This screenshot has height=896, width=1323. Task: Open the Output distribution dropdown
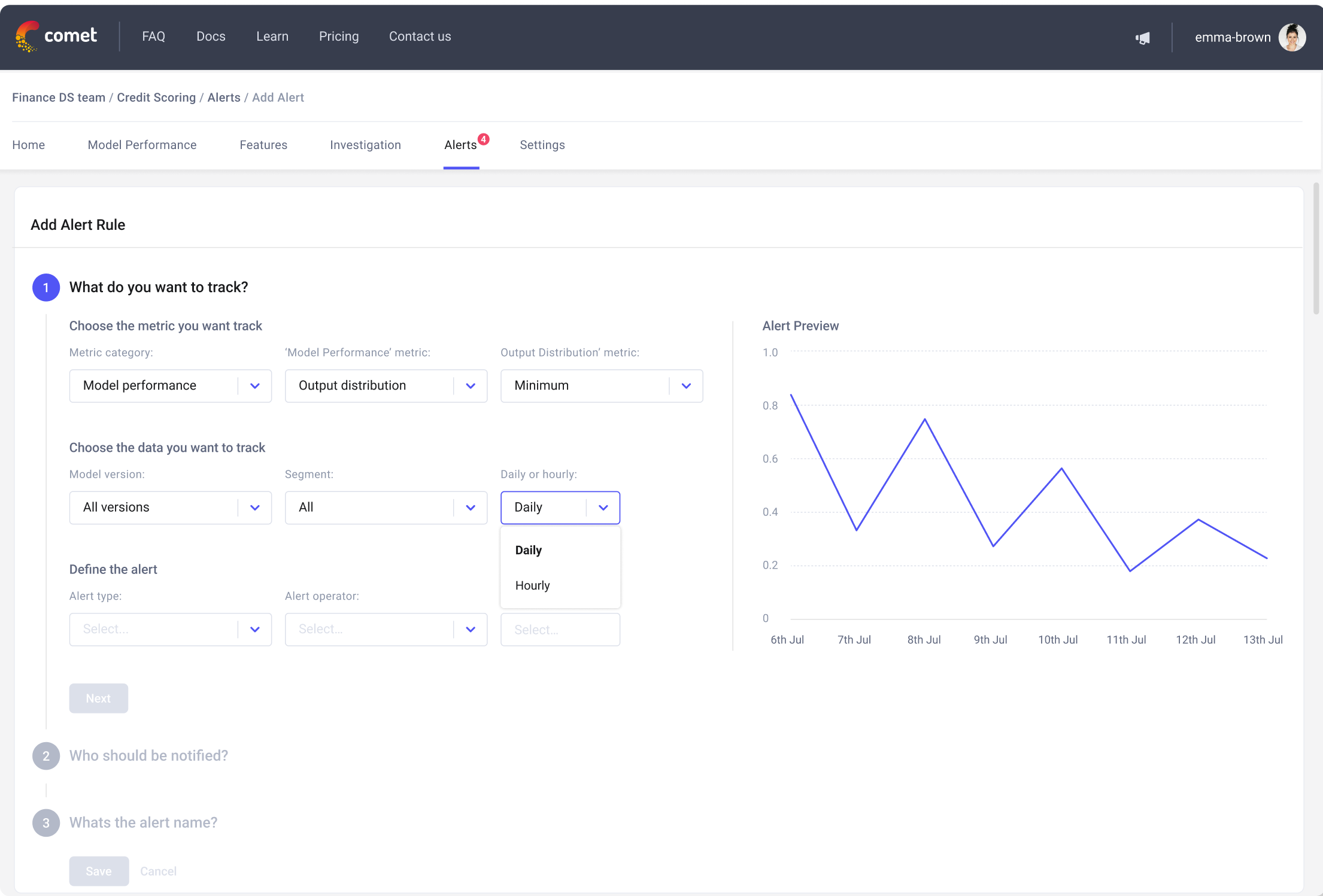(x=386, y=385)
